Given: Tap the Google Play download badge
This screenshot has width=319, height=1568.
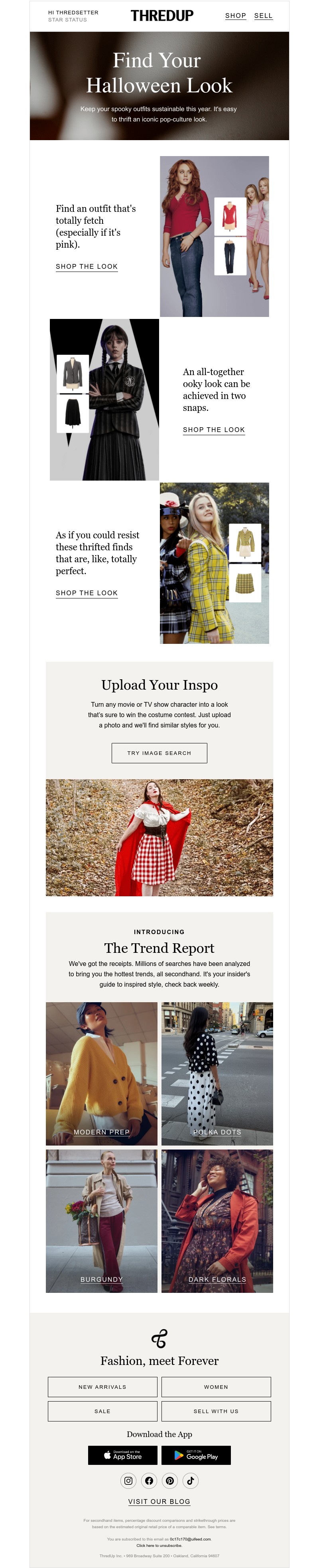Looking at the screenshot, I should pos(196,1455).
